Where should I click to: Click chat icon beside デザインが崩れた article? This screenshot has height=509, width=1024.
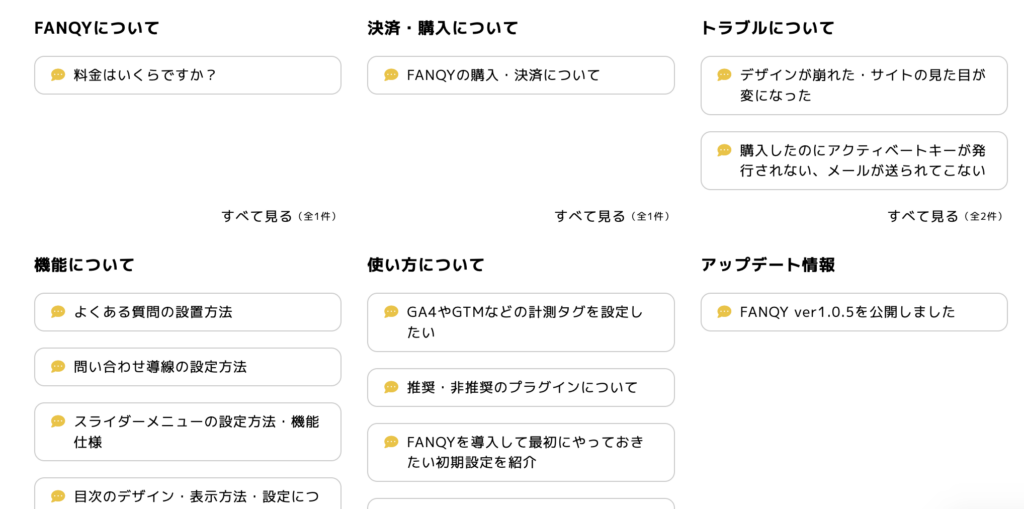(724, 75)
